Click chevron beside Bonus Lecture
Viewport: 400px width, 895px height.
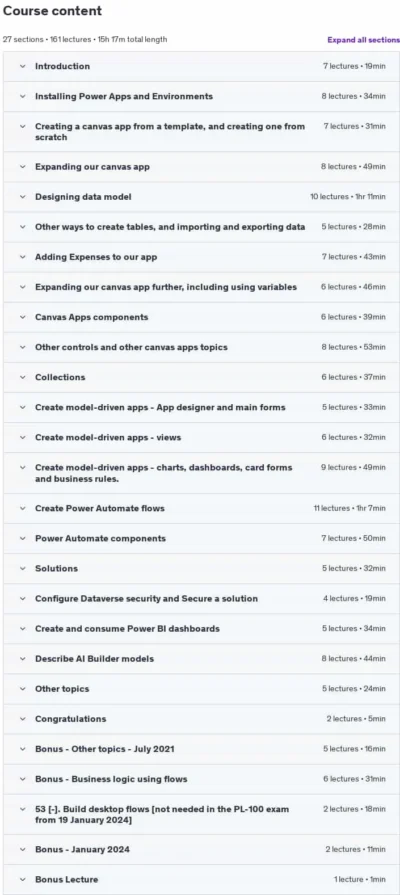coord(23,880)
